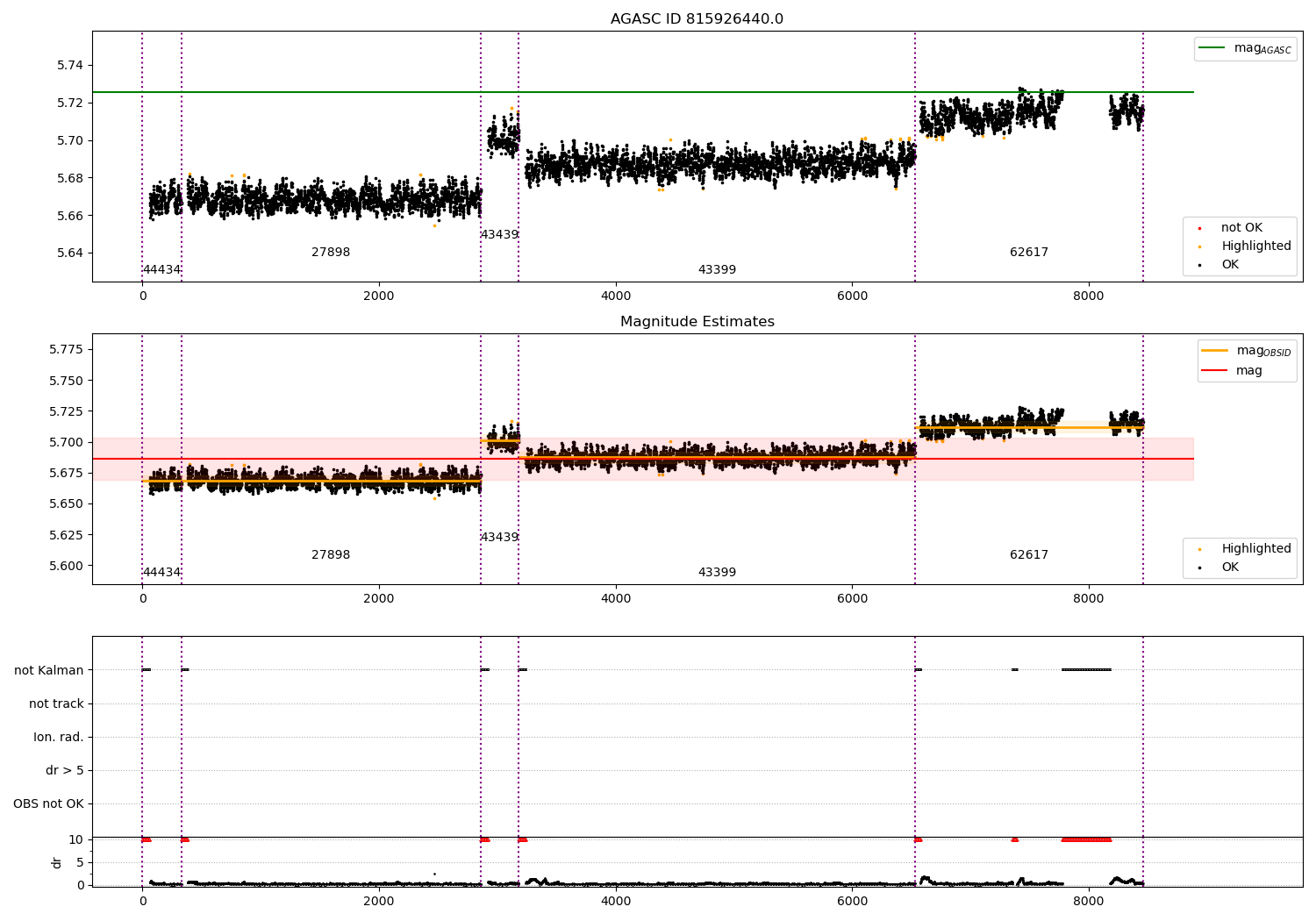Click the 'Magnitude Estimates' subplot title
Image resolution: width=1316 pixels, height=921 pixels.
697,322
